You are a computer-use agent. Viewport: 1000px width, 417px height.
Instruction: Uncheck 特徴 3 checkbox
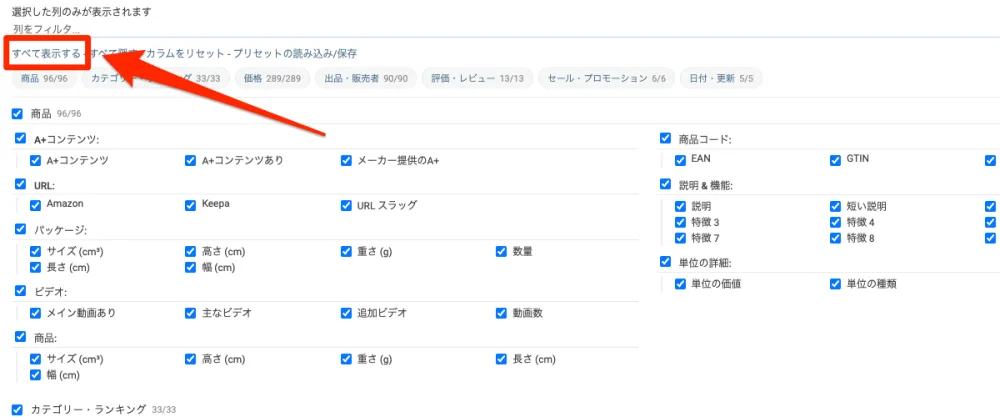680,222
